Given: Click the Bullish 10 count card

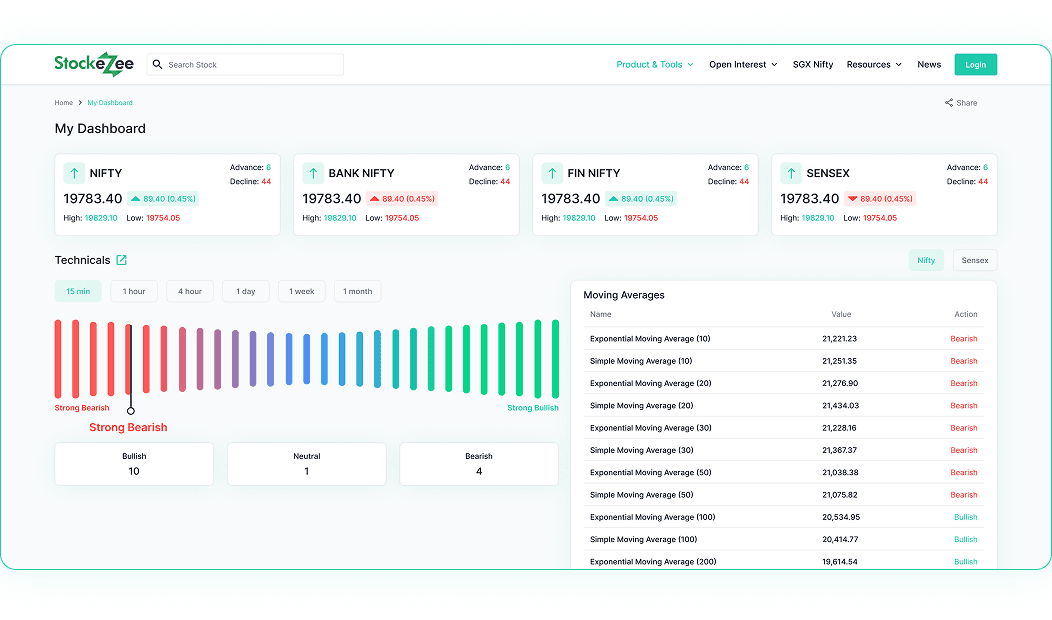Looking at the screenshot, I should 134,464.
